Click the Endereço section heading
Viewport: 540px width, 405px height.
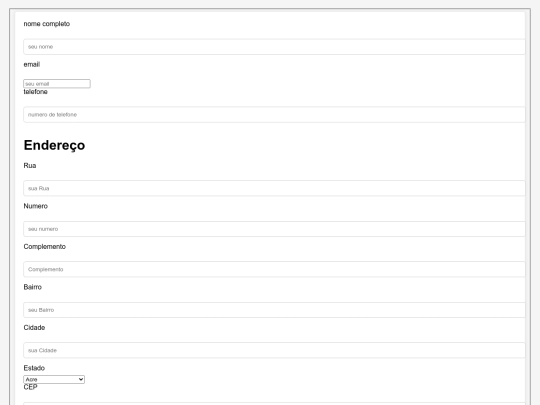click(x=54, y=145)
